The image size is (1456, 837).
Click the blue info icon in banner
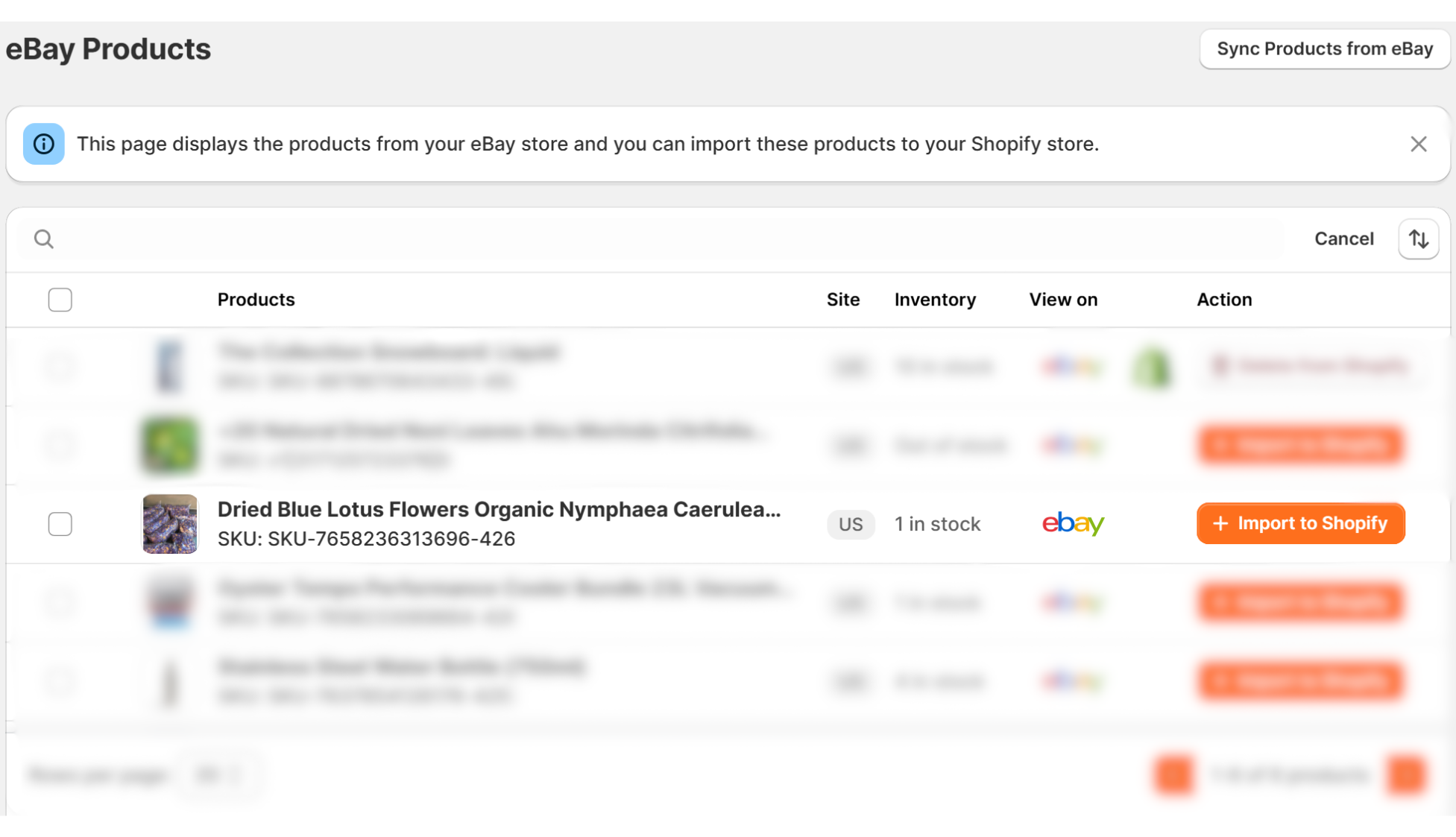coord(44,144)
